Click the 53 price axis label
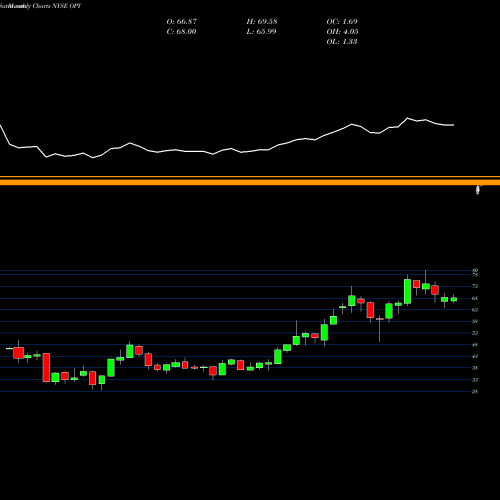 tap(475, 333)
